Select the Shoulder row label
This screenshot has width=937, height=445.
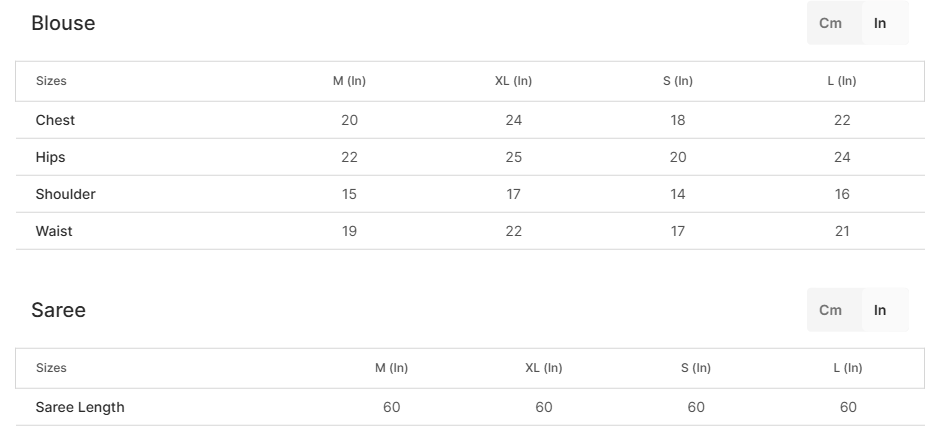[65, 194]
